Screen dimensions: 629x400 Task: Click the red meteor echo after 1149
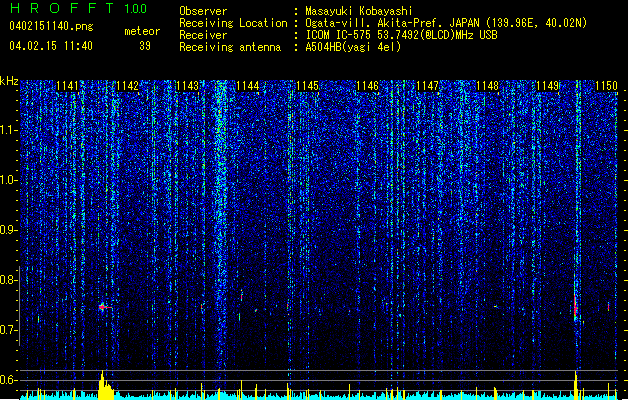pos(575,308)
